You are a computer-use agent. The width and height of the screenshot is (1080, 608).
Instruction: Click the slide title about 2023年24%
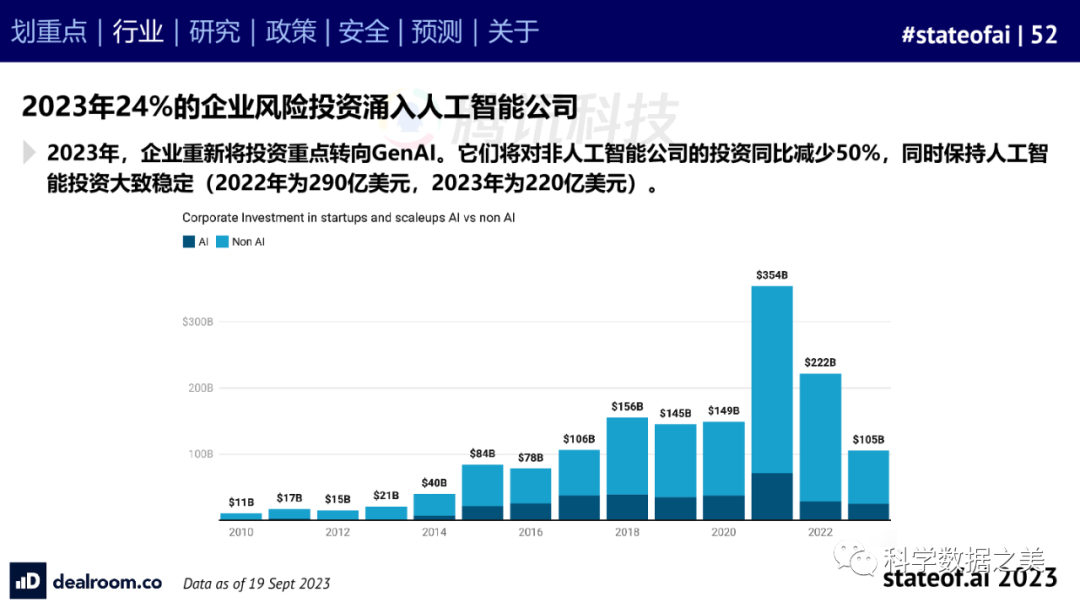pos(300,107)
